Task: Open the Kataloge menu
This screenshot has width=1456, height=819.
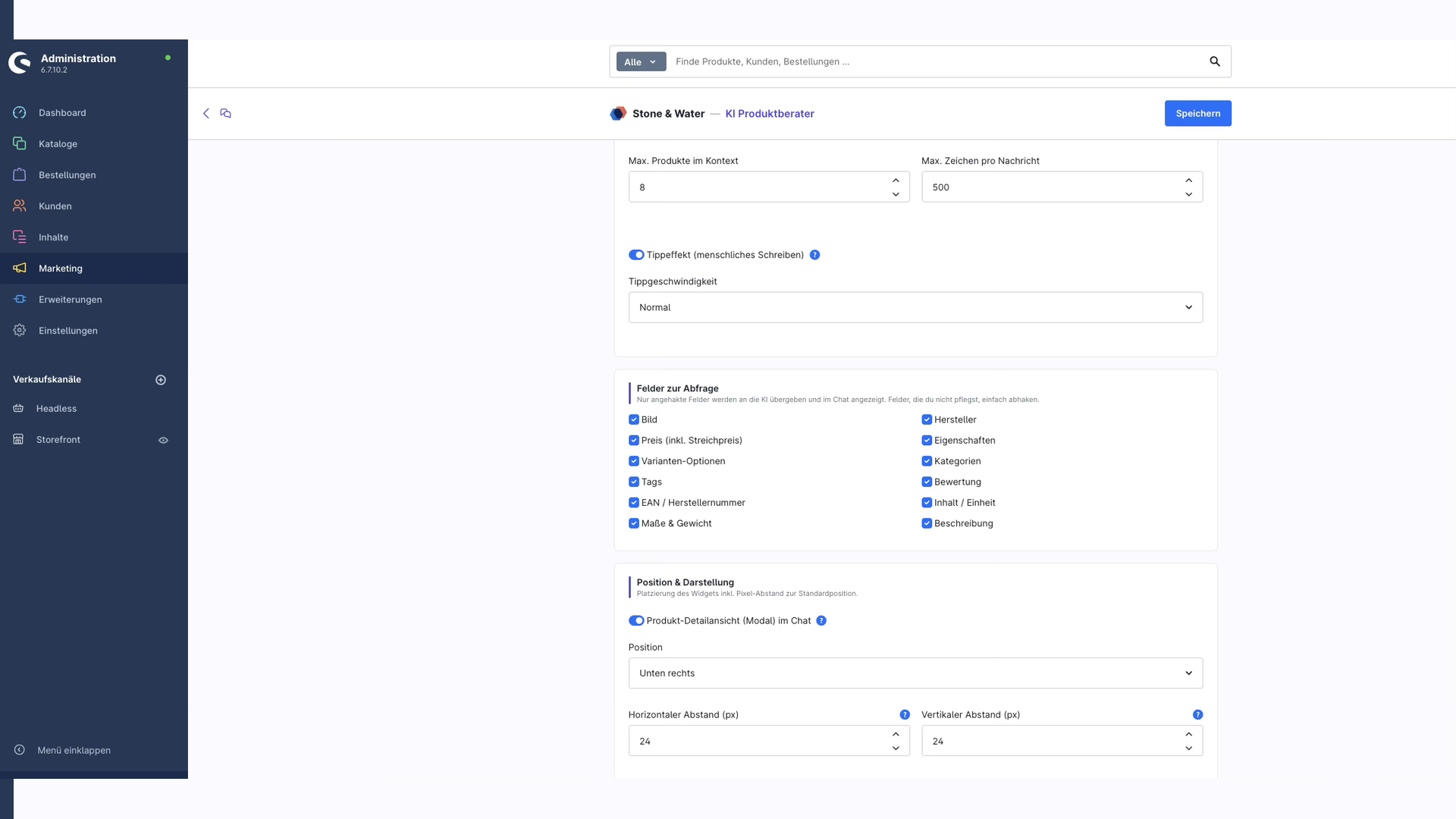Action: [58, 144]
